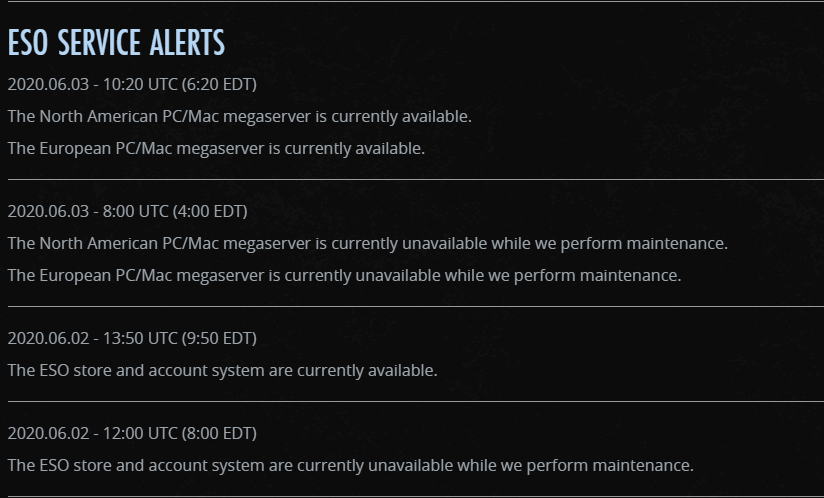
Task: Select the ESO store currently available alert
Action: click(x=222, y=370)
